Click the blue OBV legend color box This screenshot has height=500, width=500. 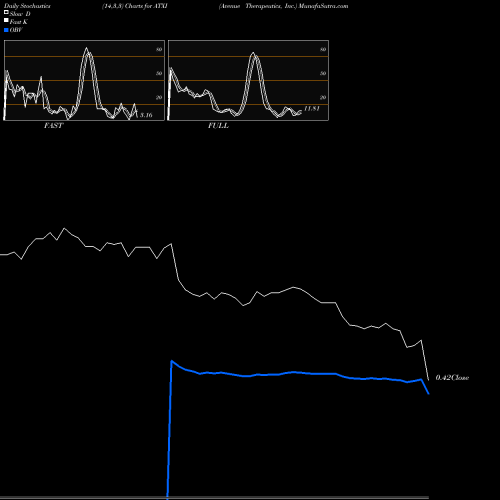(x=6, y=30)
